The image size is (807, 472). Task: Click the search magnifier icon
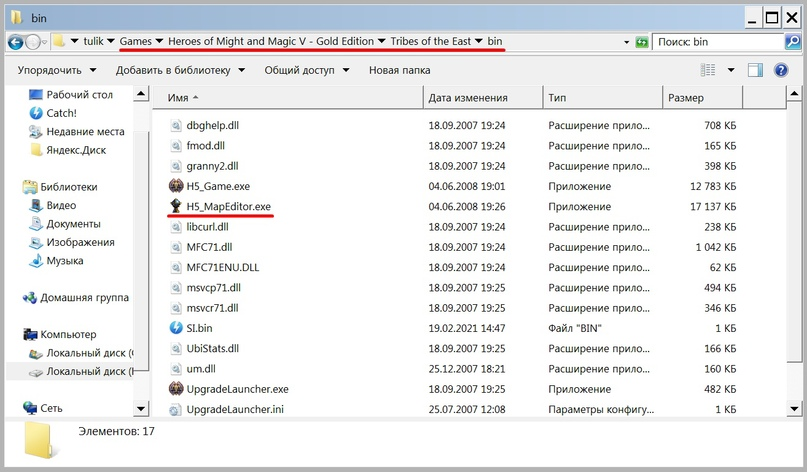(x=792, y=42)
